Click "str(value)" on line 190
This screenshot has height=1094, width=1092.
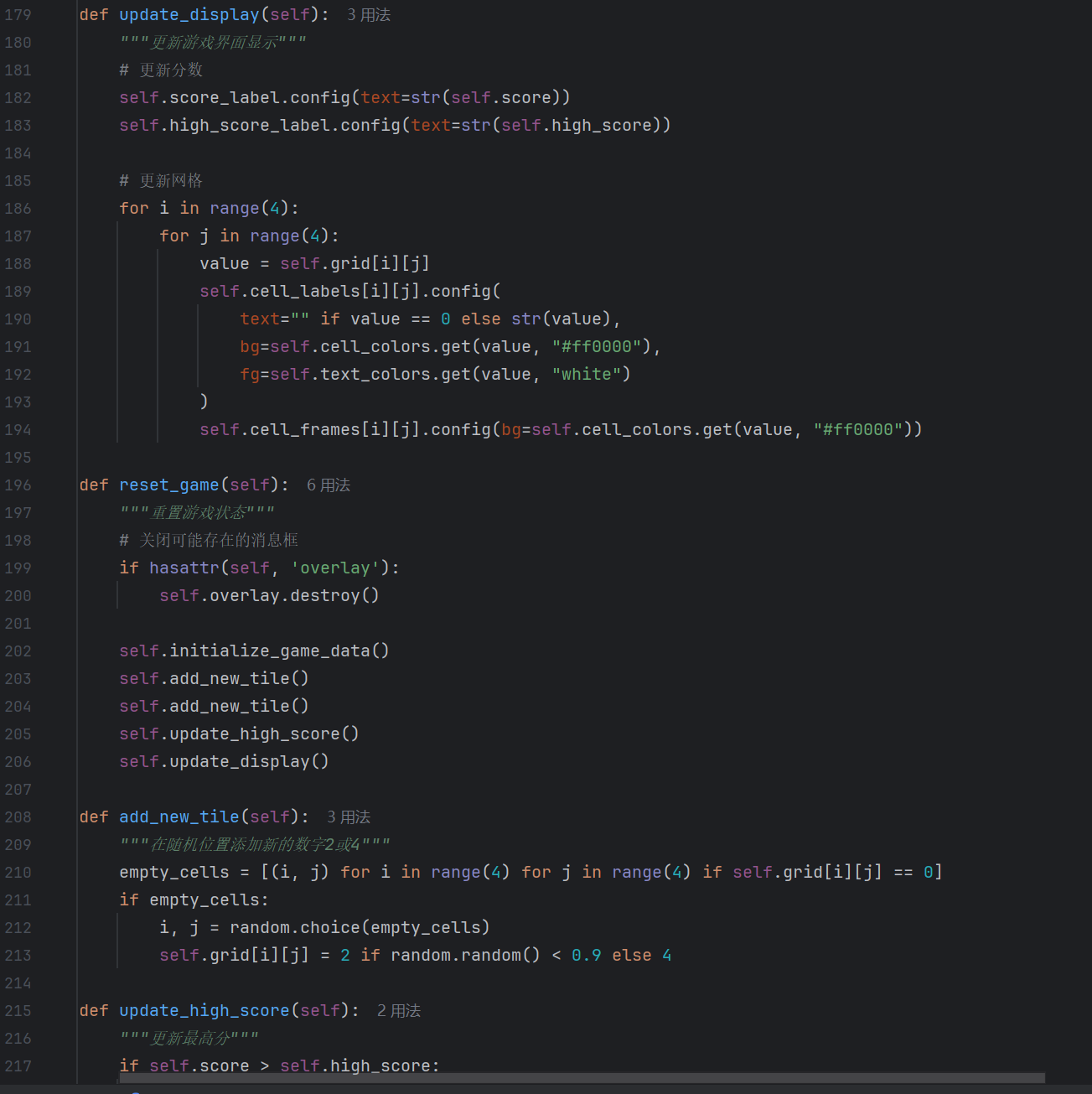coord(562,319)
